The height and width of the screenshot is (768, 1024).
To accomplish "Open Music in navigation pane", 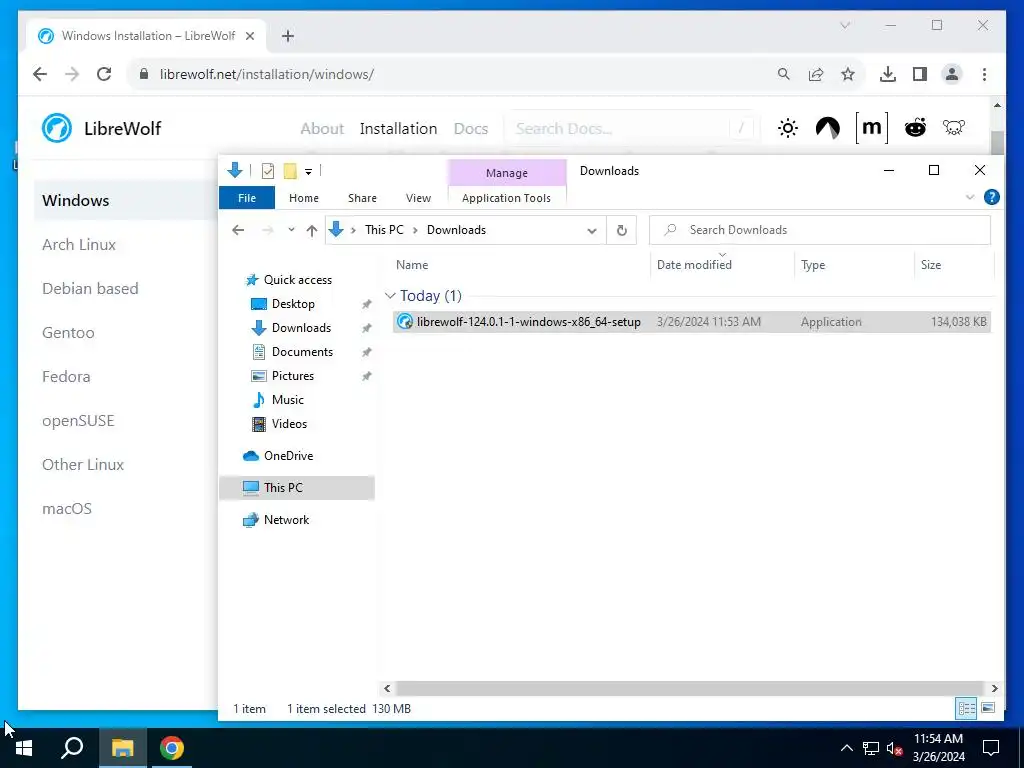I will (287, 400).
